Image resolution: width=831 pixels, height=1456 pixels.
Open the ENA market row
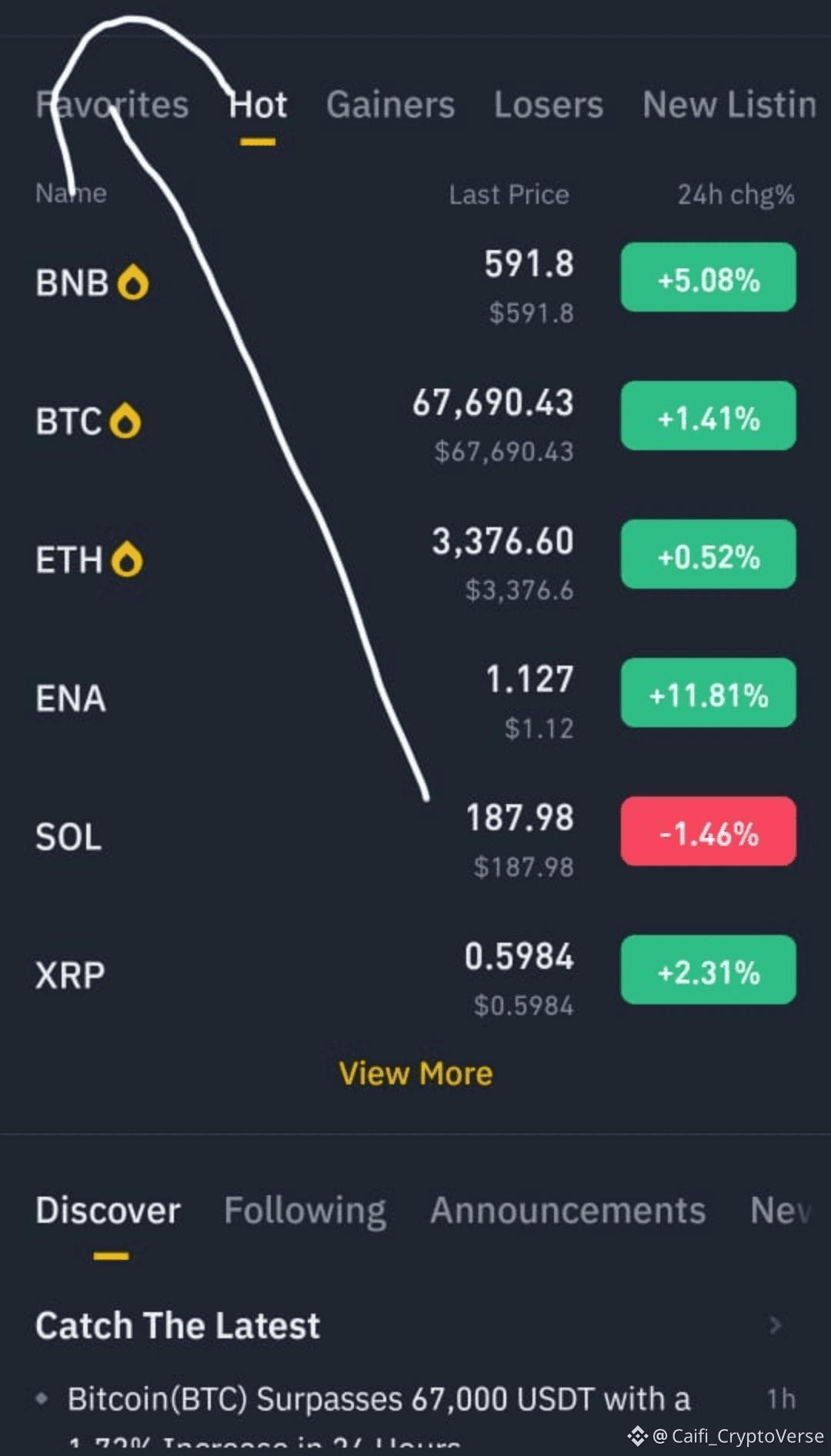click(x=308, y=698)
